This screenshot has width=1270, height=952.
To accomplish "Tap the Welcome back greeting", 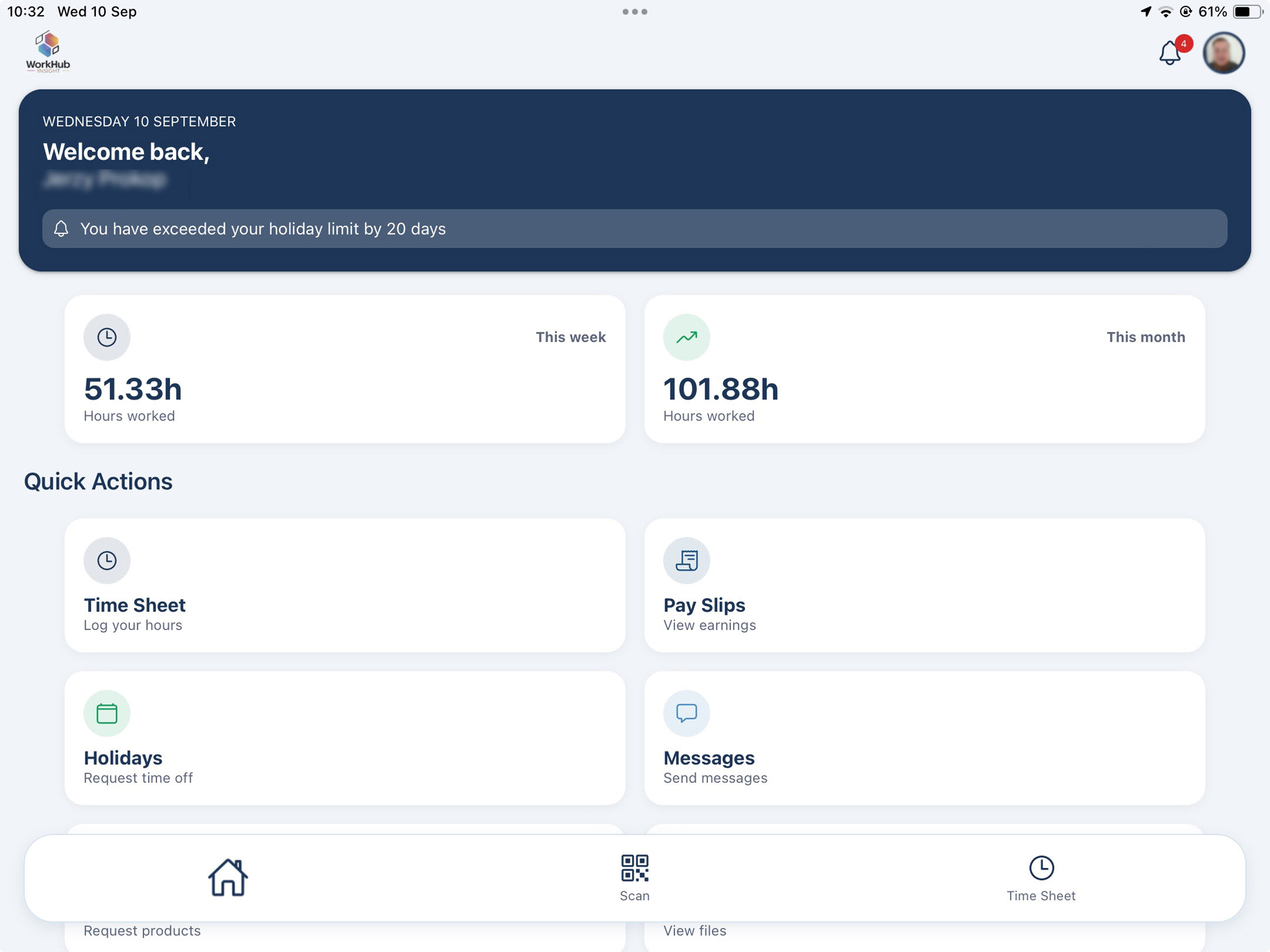I will pyautogui.click(x=126, y=152).
